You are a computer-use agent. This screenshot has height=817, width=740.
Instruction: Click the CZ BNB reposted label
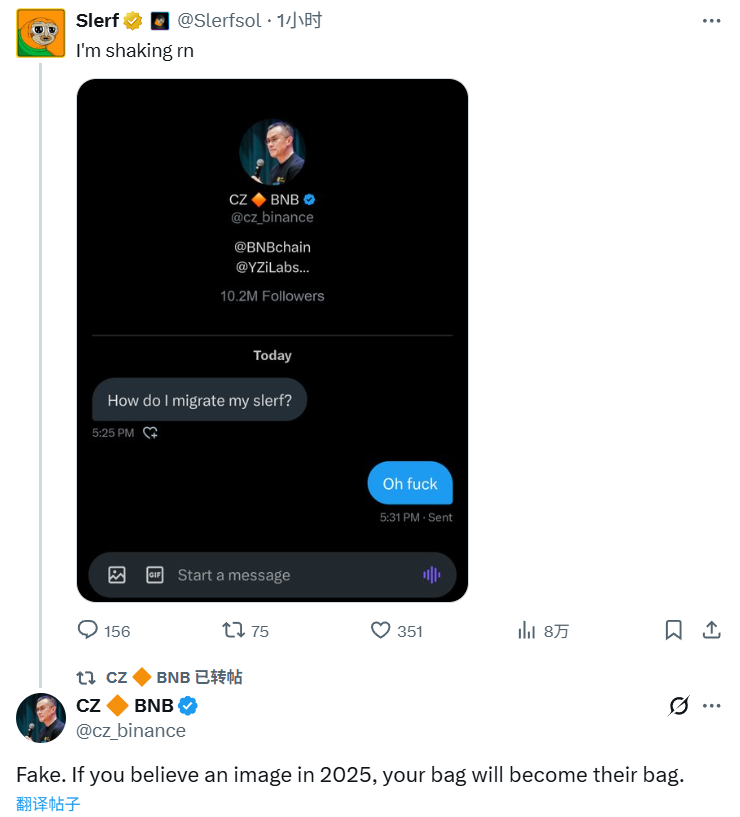pyautogui.click(x=174, y=677)
